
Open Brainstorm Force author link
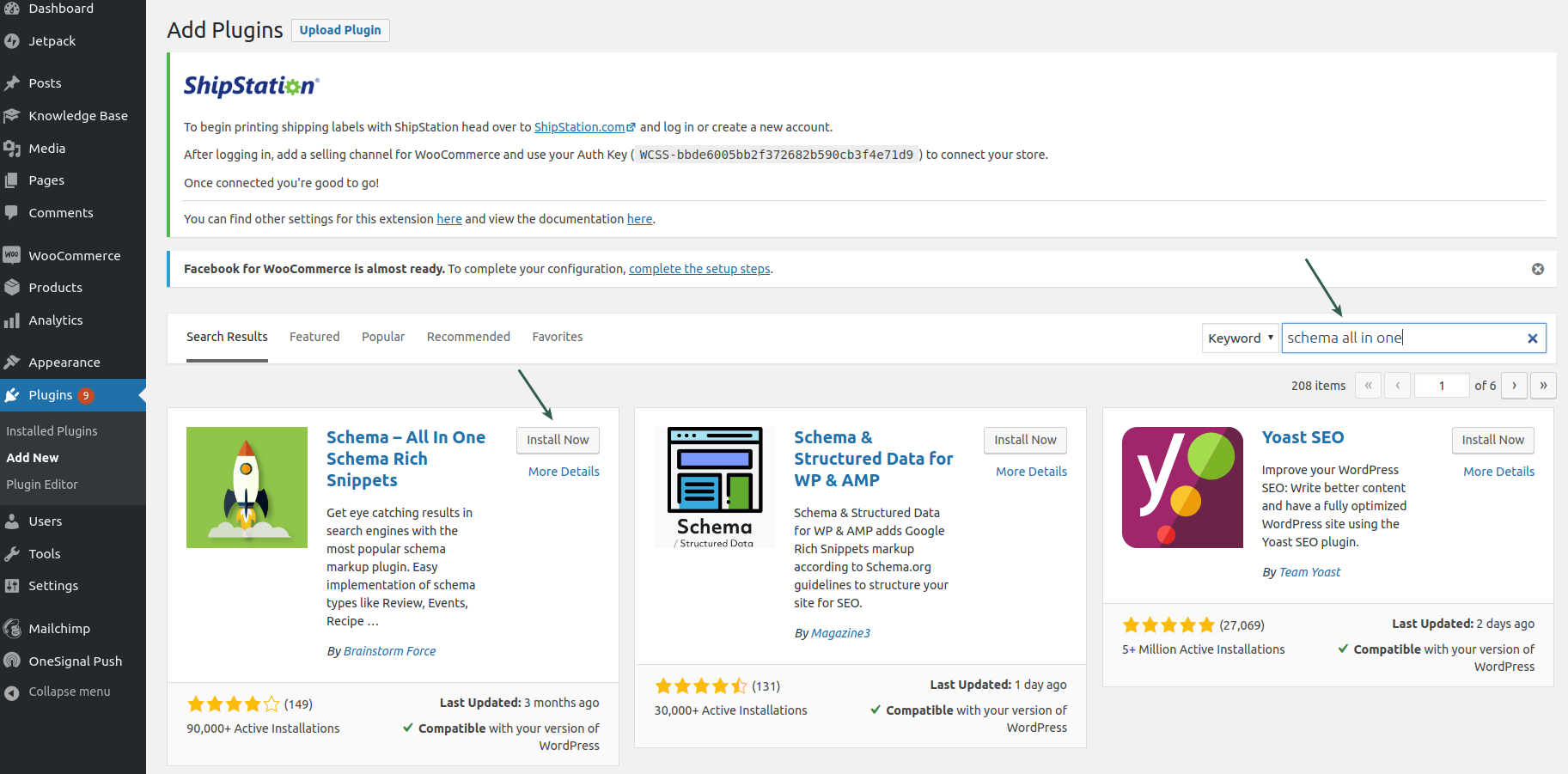(389, 651)
